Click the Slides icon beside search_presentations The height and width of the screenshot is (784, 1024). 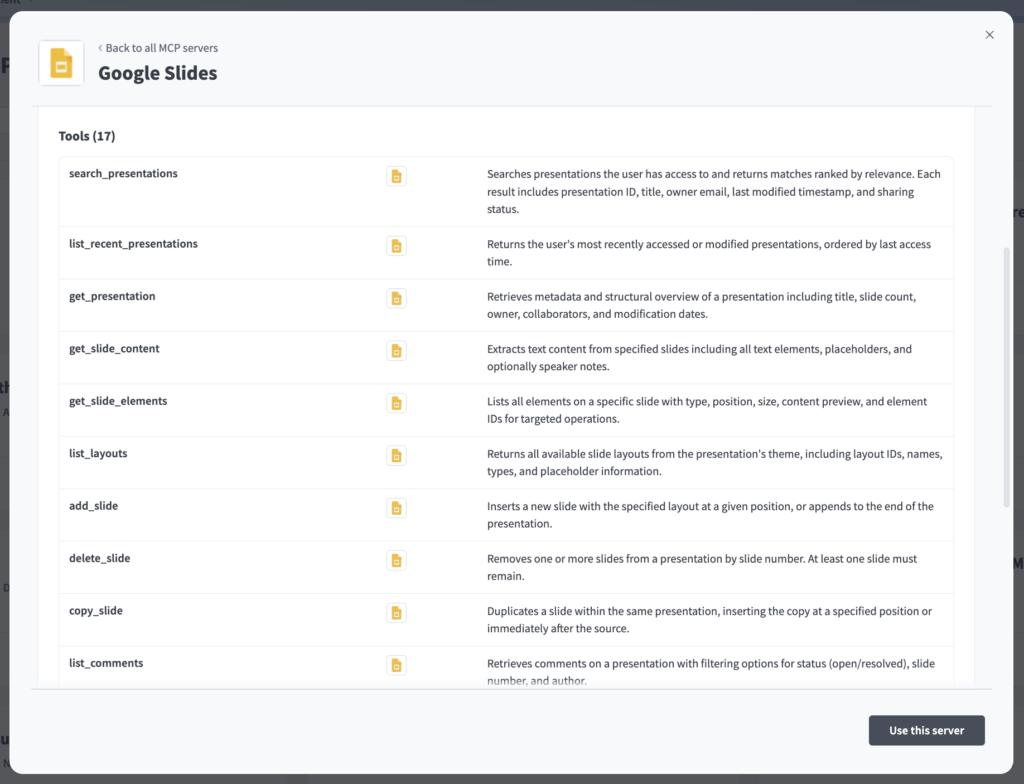tap(396, 176)
